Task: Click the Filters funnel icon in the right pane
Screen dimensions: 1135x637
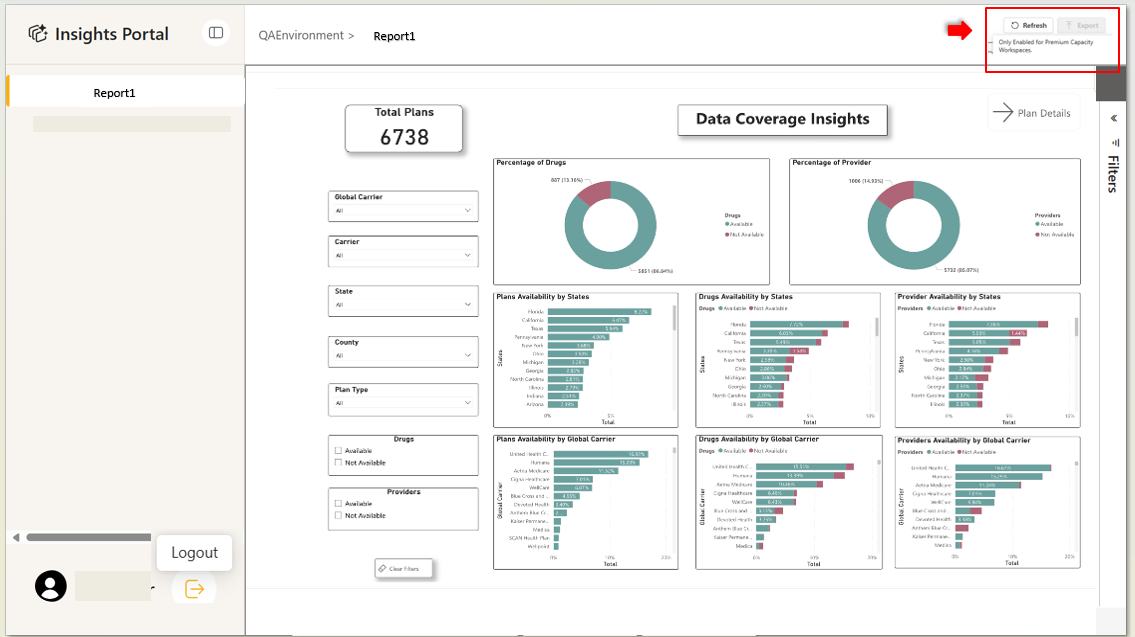Action: coord(1114,142)
